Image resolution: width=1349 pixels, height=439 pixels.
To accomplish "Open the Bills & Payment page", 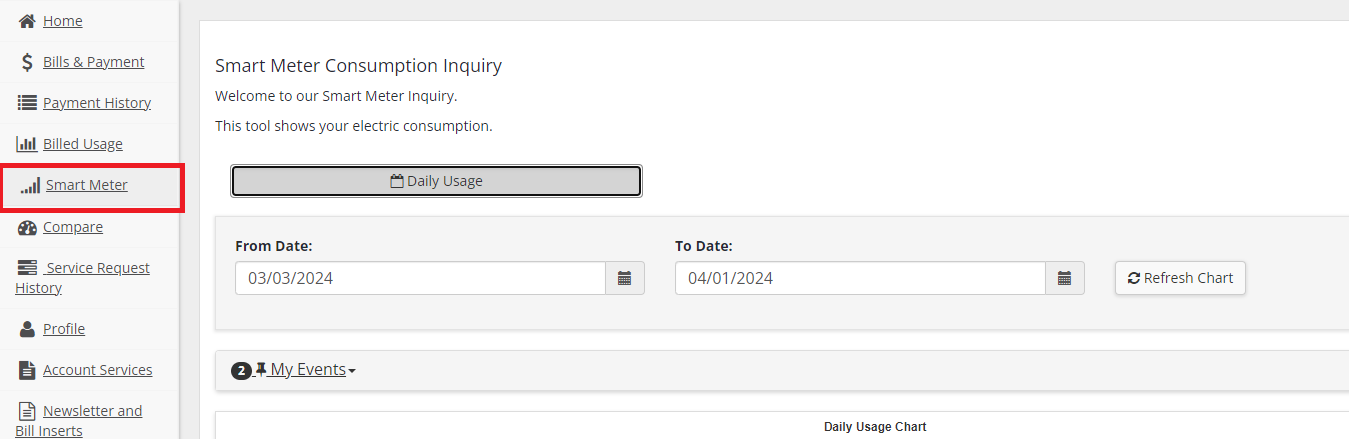I will pyautogui.click(x=93, y=62).
